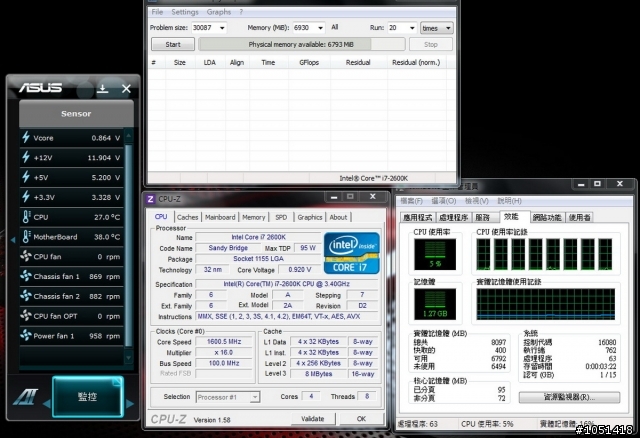The image size is (640, 438).
Task: Open the Settings menu in LinX
Action: 185,12
